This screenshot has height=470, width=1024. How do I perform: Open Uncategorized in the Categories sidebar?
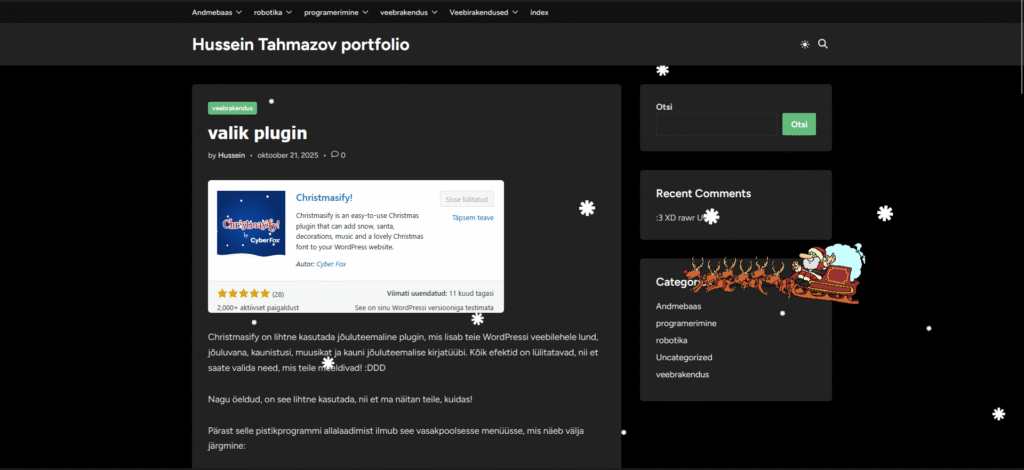[x=684, y=357]
